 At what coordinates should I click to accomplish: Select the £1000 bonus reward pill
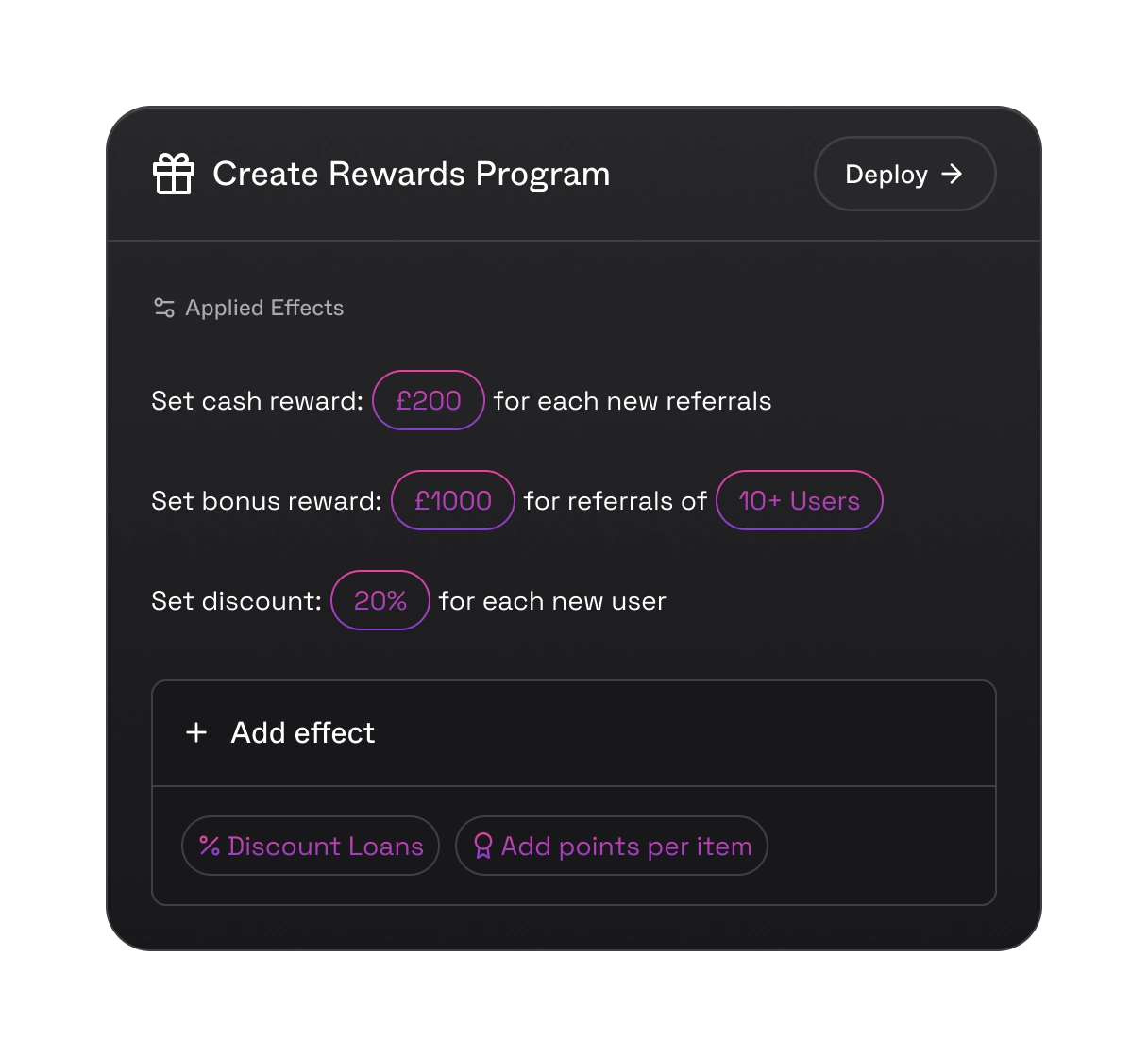(x=452, y=500)
